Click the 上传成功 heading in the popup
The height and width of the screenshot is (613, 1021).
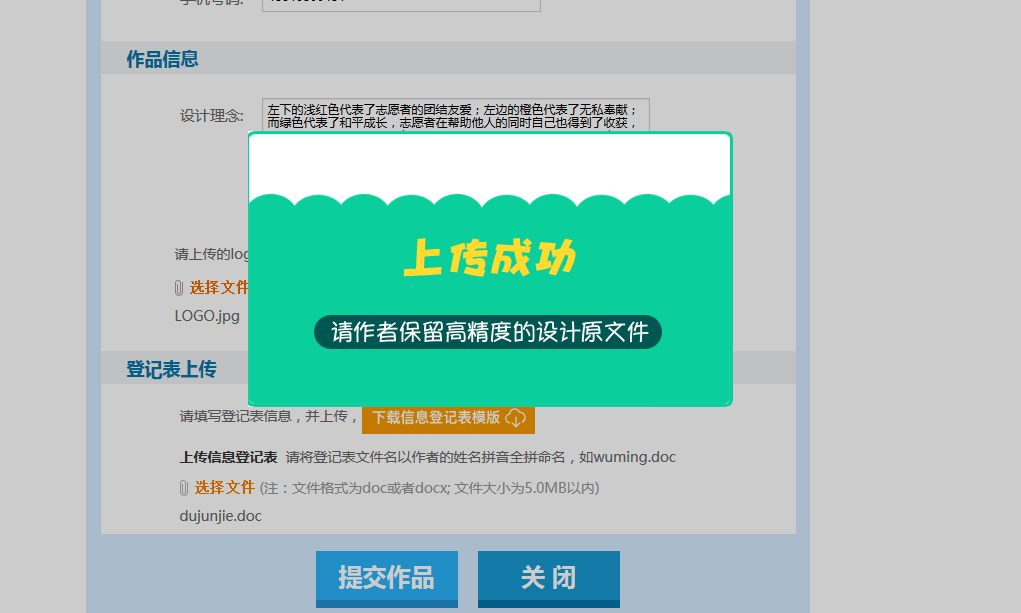pos(489,258)
